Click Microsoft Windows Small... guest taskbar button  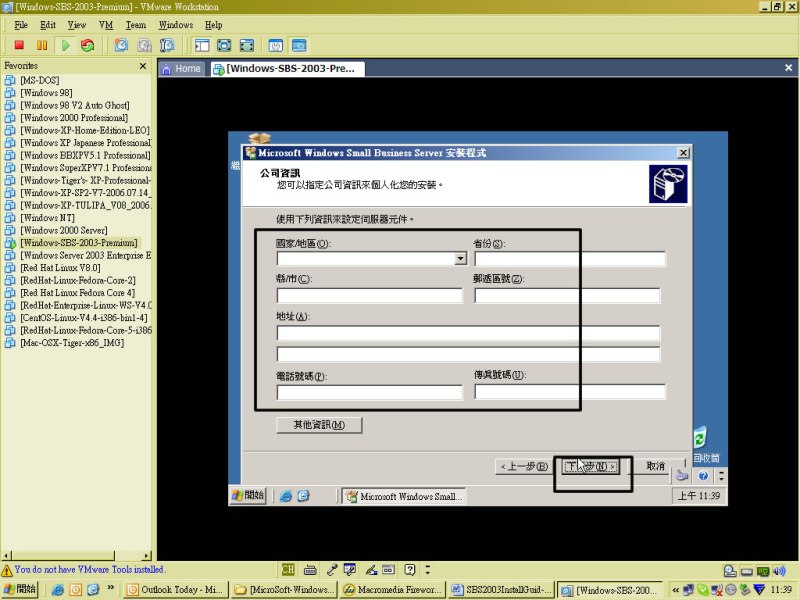(404, 496)
